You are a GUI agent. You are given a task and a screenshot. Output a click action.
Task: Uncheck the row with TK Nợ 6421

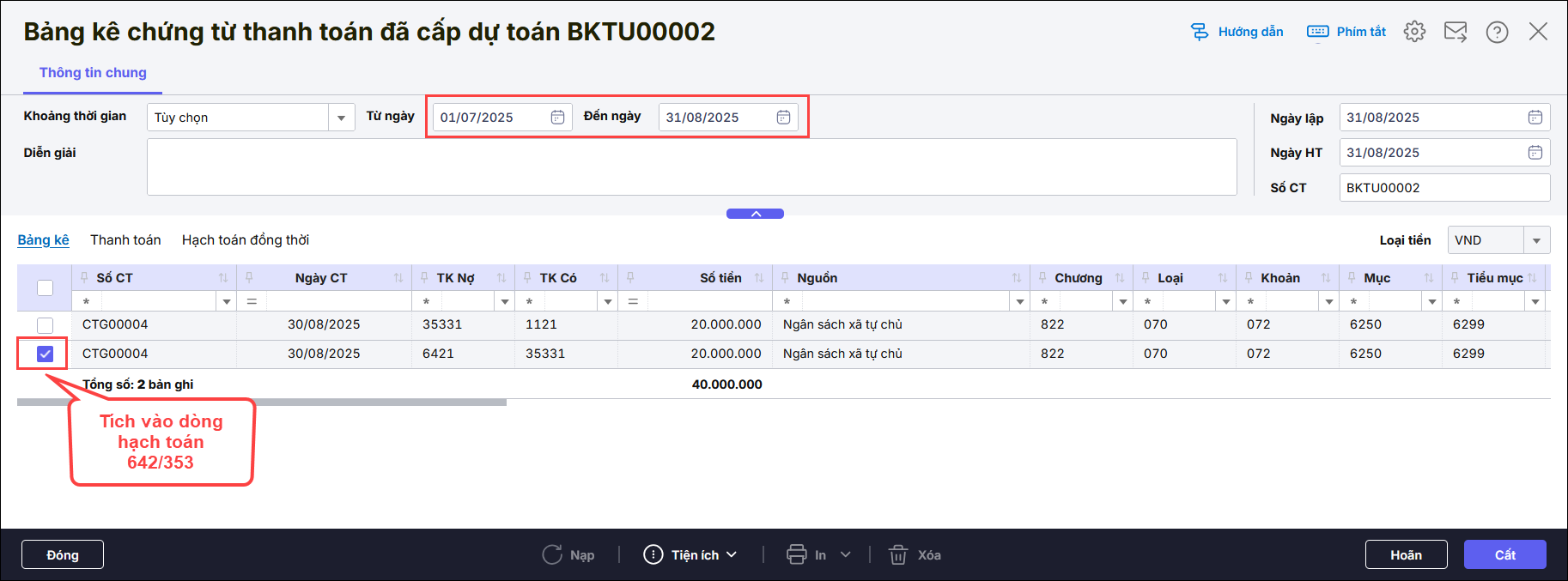pyautogui.click(x=46, y=354)
